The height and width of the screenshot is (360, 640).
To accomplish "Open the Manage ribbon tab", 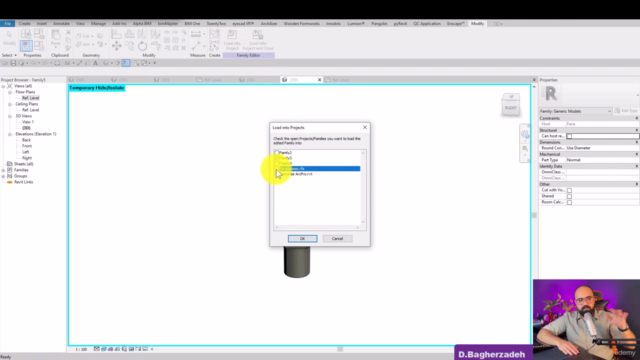I will [98, 24].
